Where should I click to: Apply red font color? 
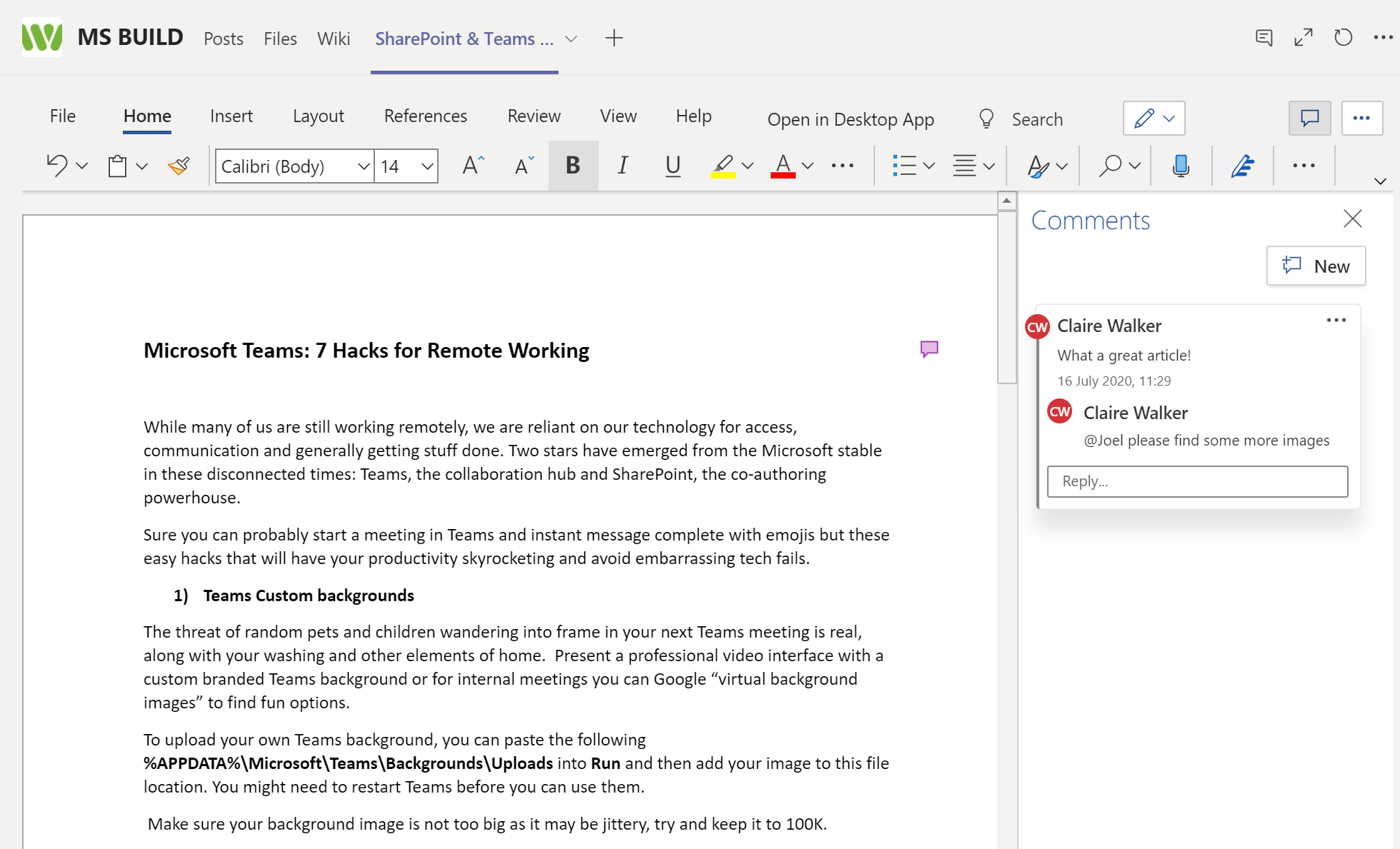point(783,166)
